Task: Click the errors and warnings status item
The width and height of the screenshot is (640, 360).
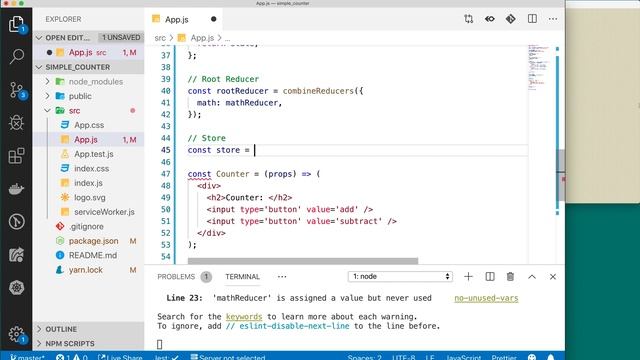Action: pos(72,357)
